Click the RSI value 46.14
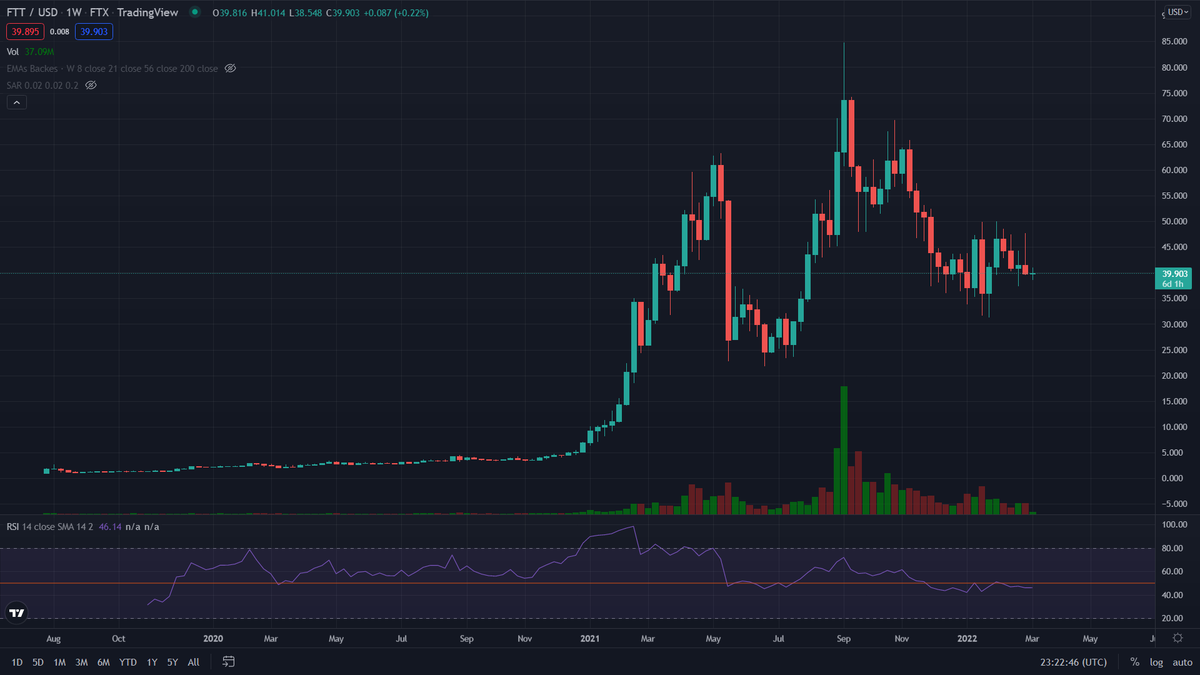Viewport: 1200px width, 675px height. click(112, 525)
